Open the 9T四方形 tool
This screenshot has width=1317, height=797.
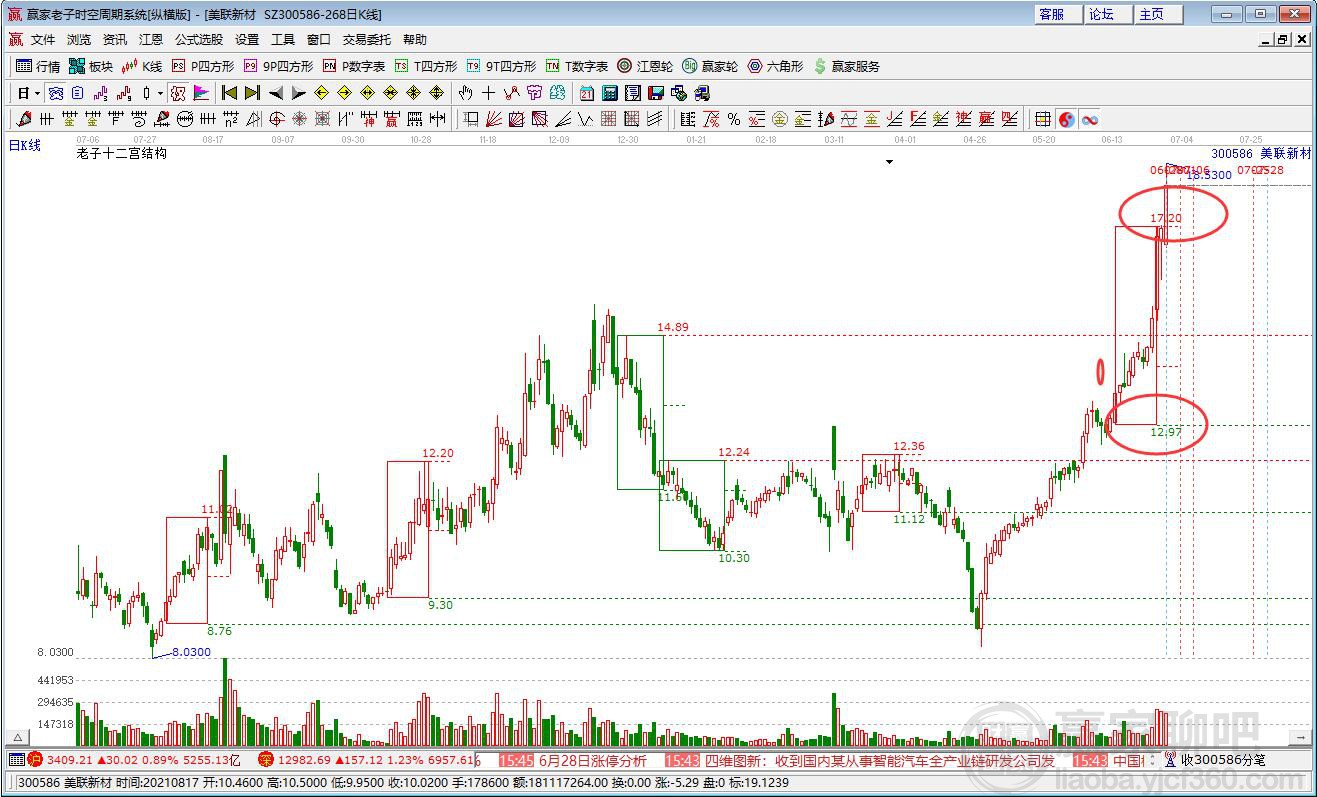coord(500,66)
